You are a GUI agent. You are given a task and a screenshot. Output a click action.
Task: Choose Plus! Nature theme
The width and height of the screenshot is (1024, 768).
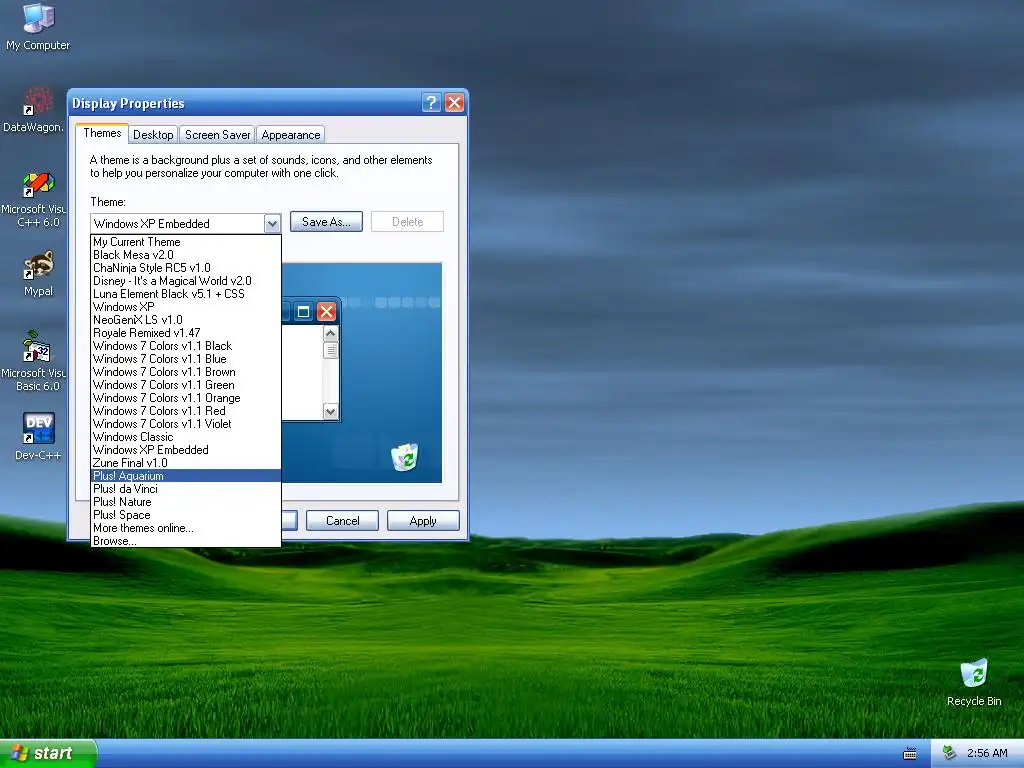[x=185, y=502]
